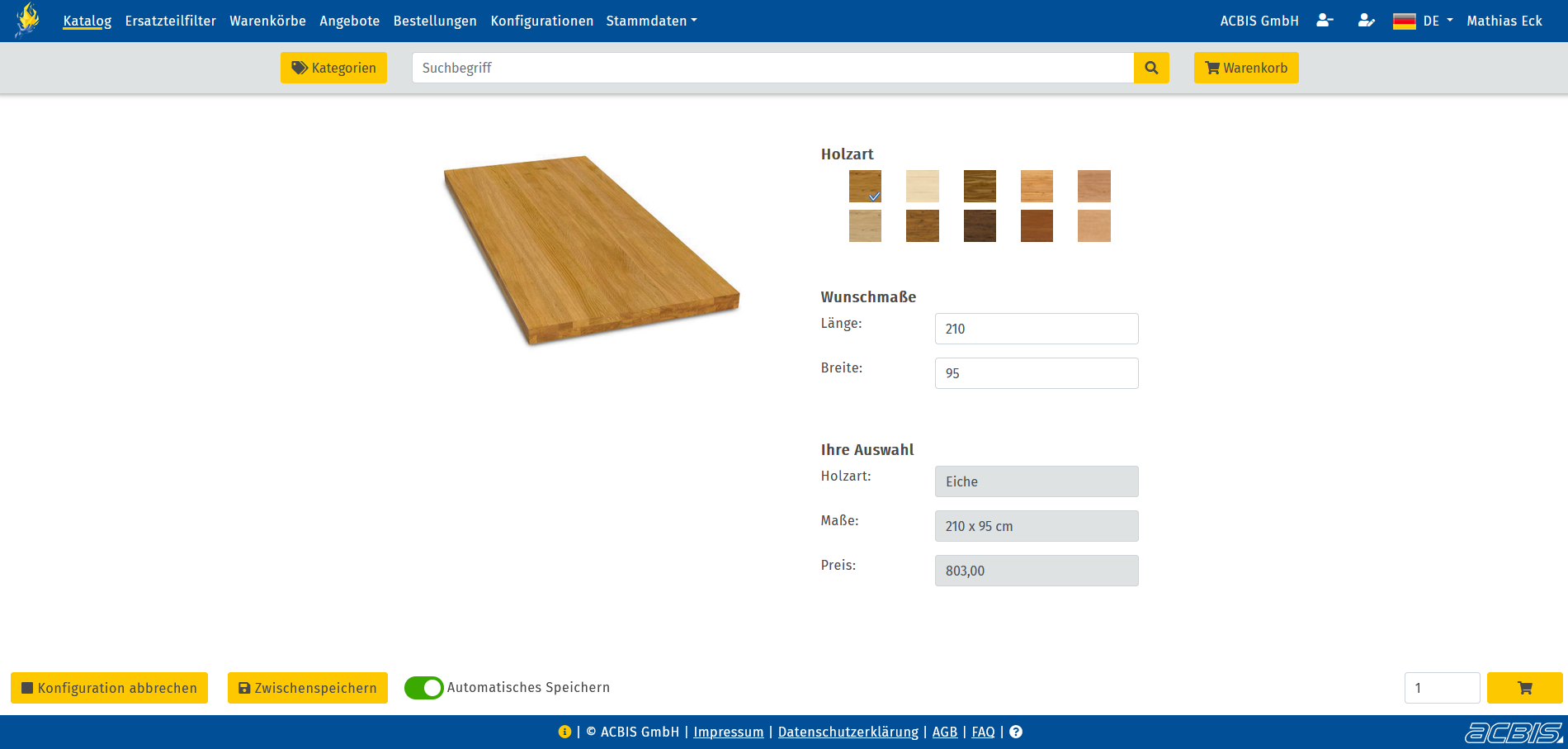Click the info circle icon in the footer
The image size is (1568, 749).
pos(564,732)
